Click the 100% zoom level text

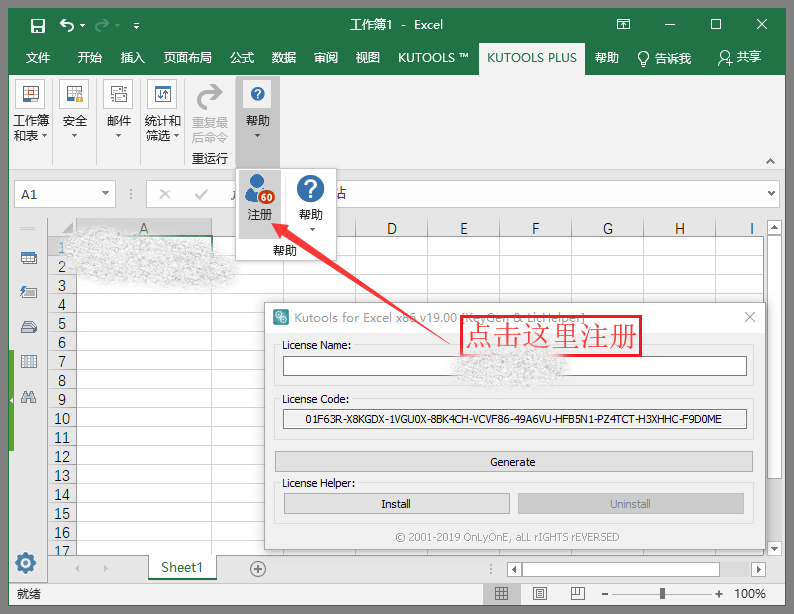750,594
